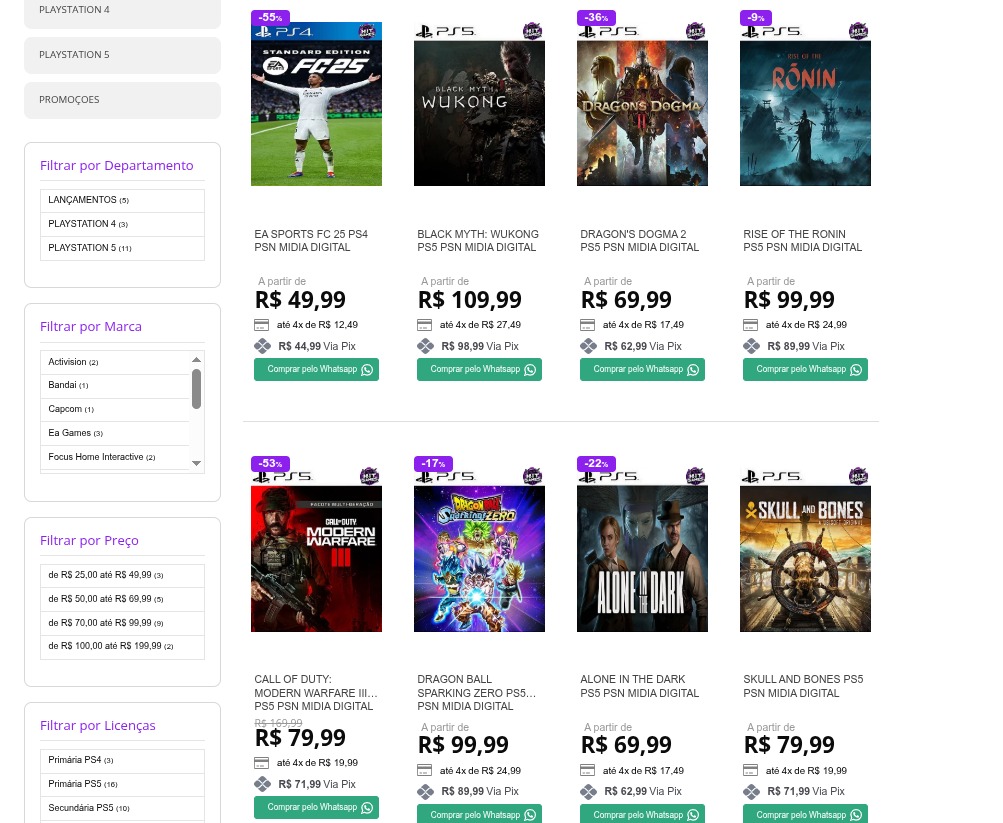Screen dimensions: 1003x823
Task: Click WhatsApp icon on EA Sports FC 25 button
Action: (x=367, y=370)
